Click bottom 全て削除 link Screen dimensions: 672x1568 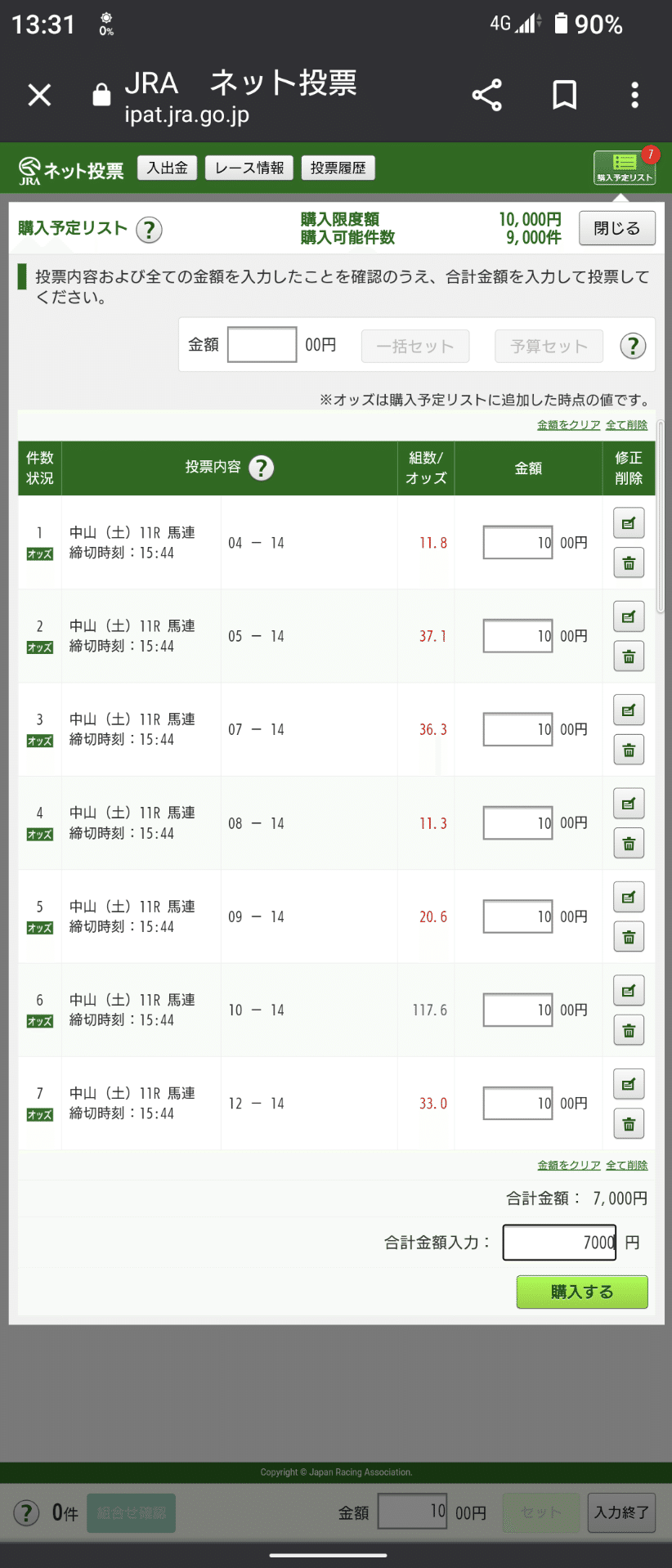click(x=626, y=1165)
